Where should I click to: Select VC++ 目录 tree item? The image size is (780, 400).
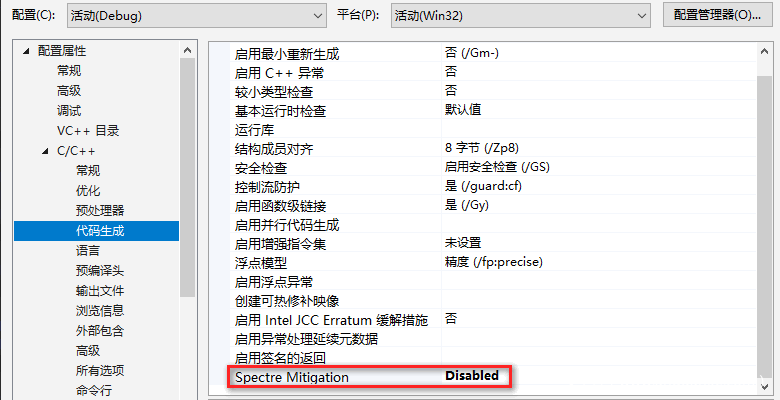pos(88,131)
